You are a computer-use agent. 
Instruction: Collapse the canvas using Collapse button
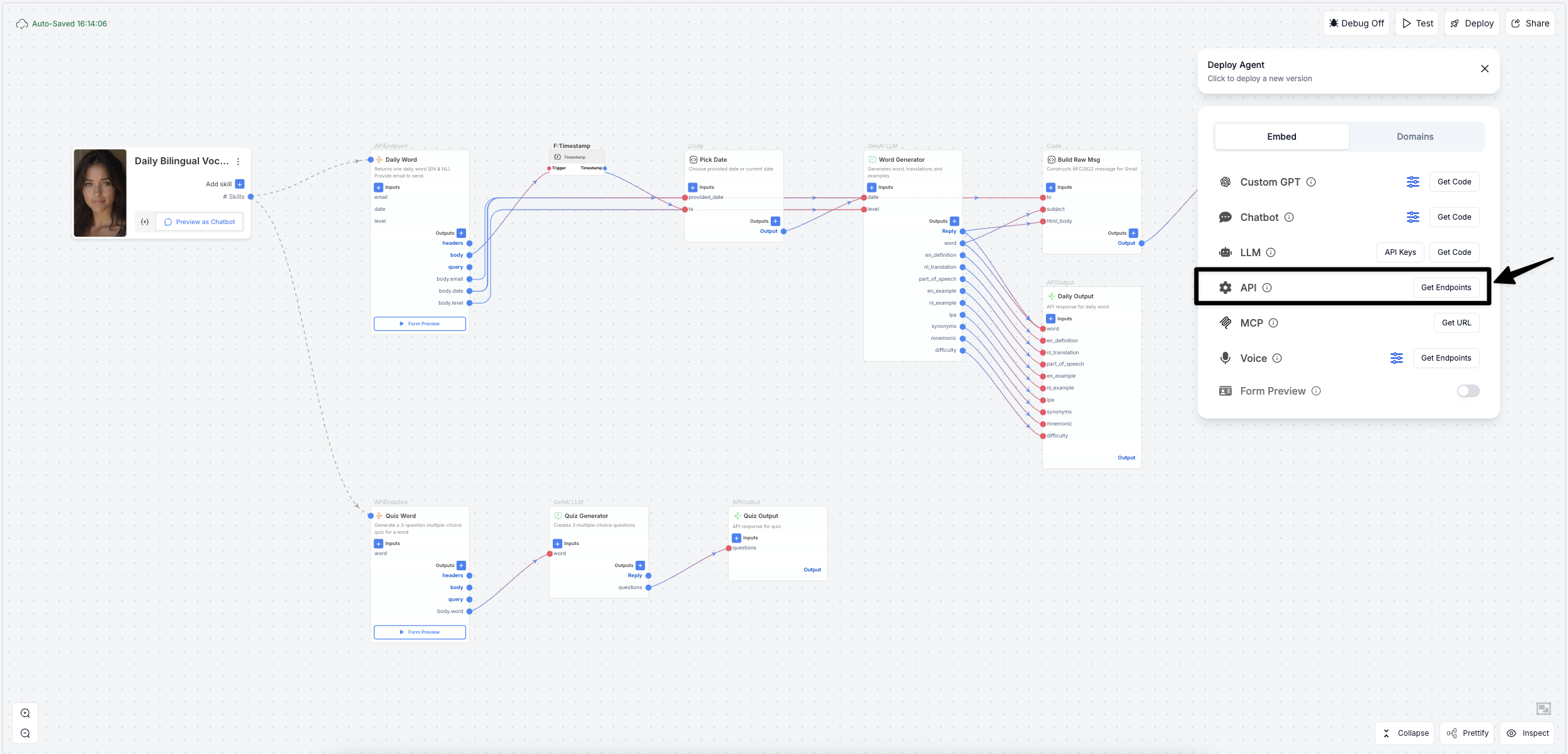point(1405,733)
